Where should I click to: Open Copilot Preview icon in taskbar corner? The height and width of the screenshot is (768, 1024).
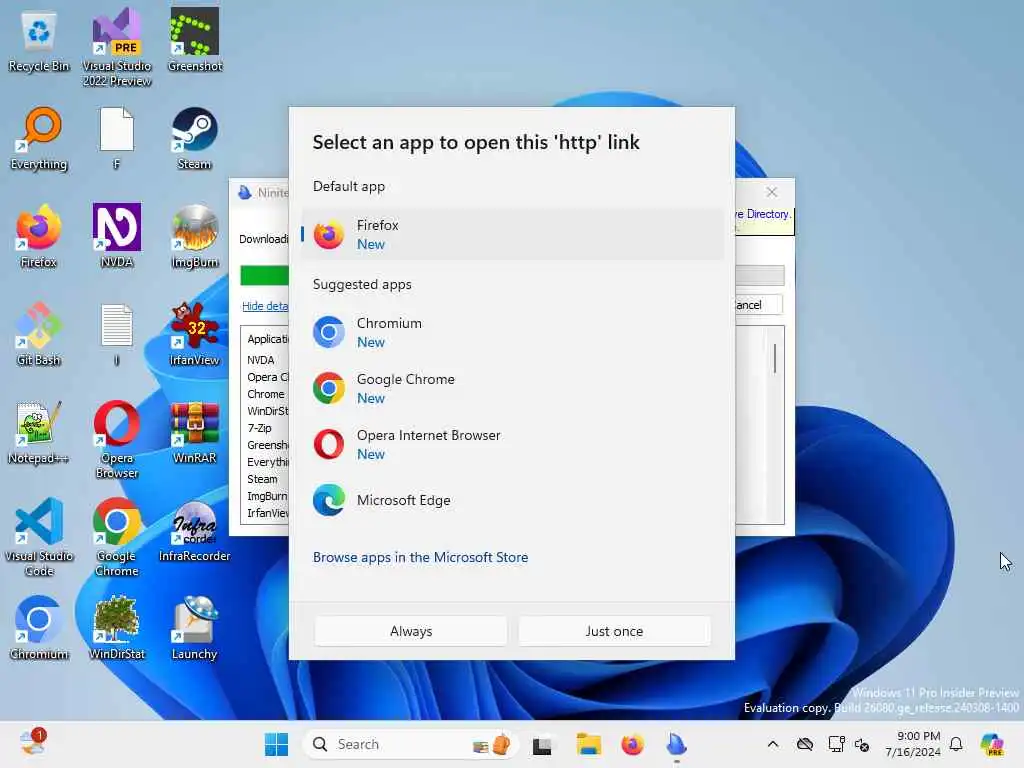(x=993, y=744)
